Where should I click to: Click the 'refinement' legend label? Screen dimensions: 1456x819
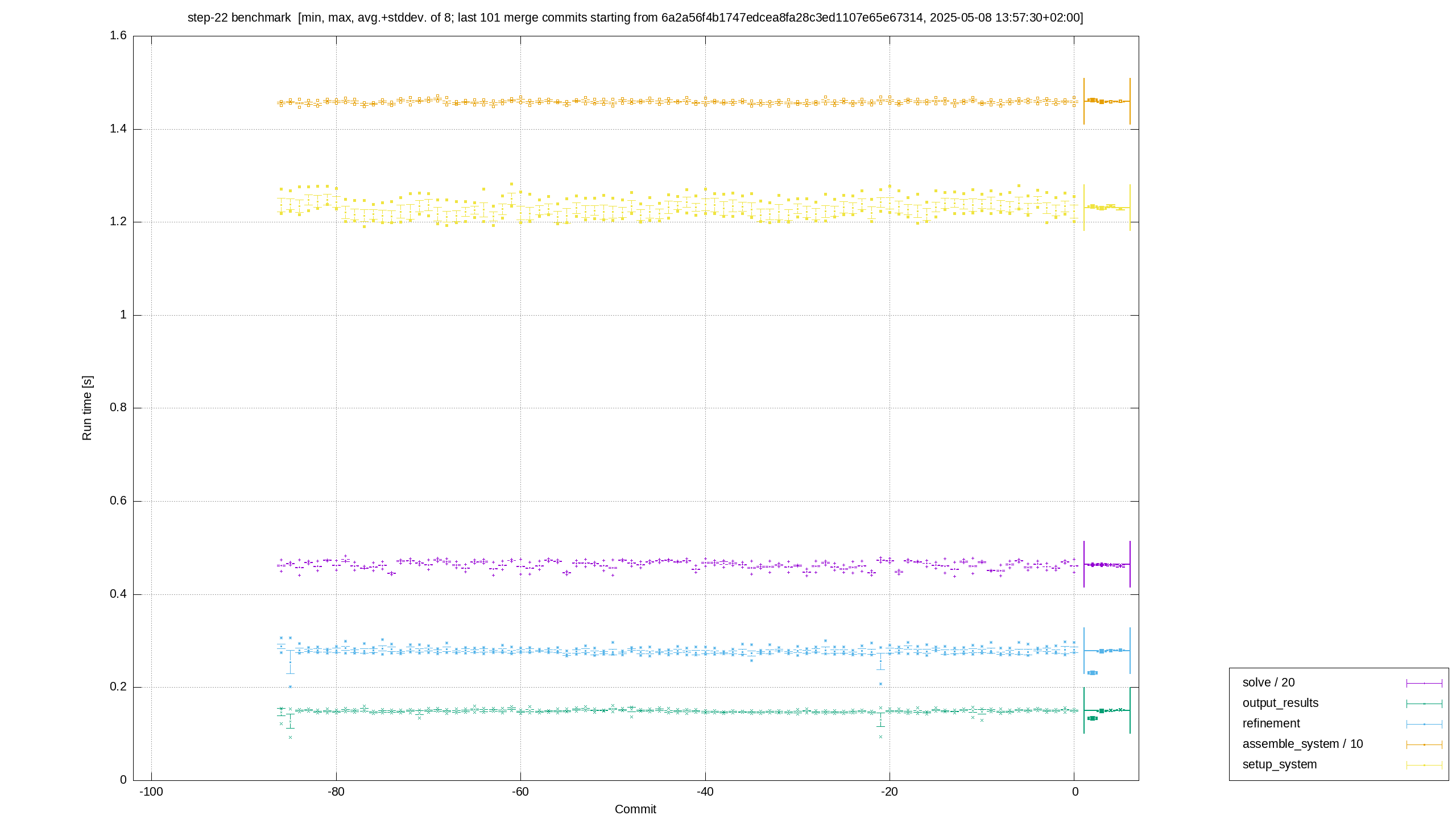tap(1271, 723)
